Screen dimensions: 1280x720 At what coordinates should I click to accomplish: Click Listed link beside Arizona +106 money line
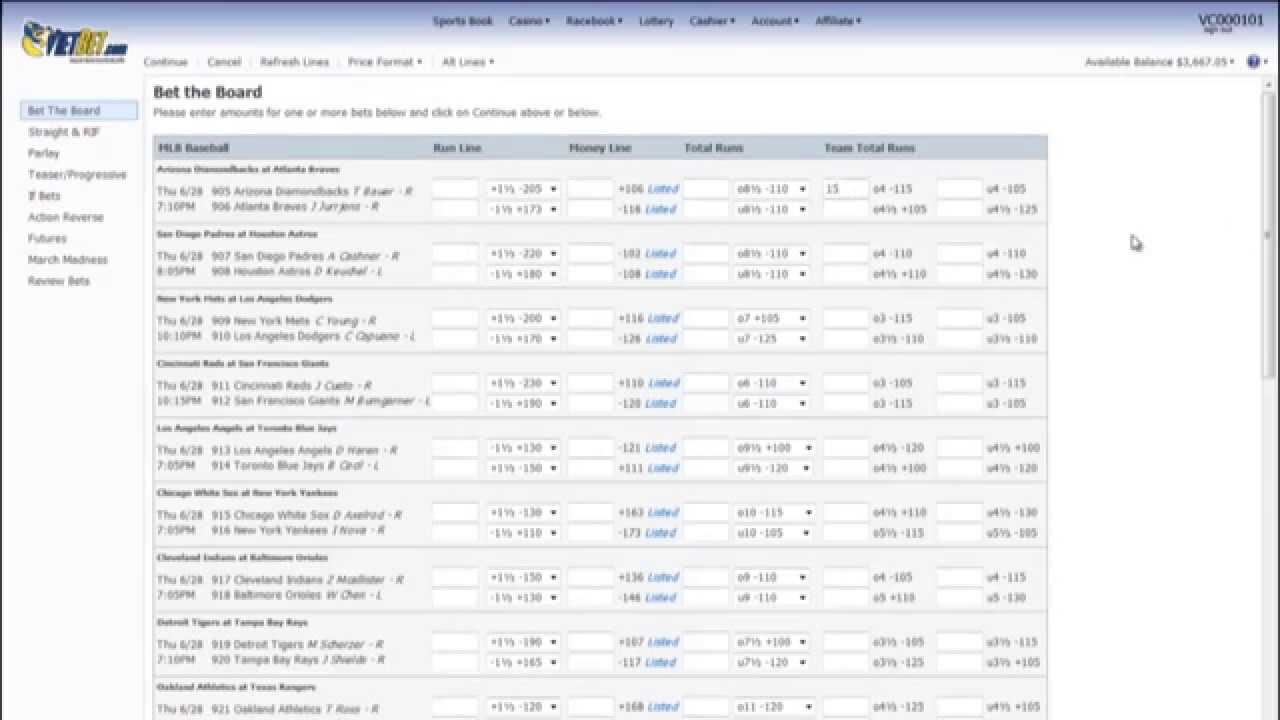663,189
